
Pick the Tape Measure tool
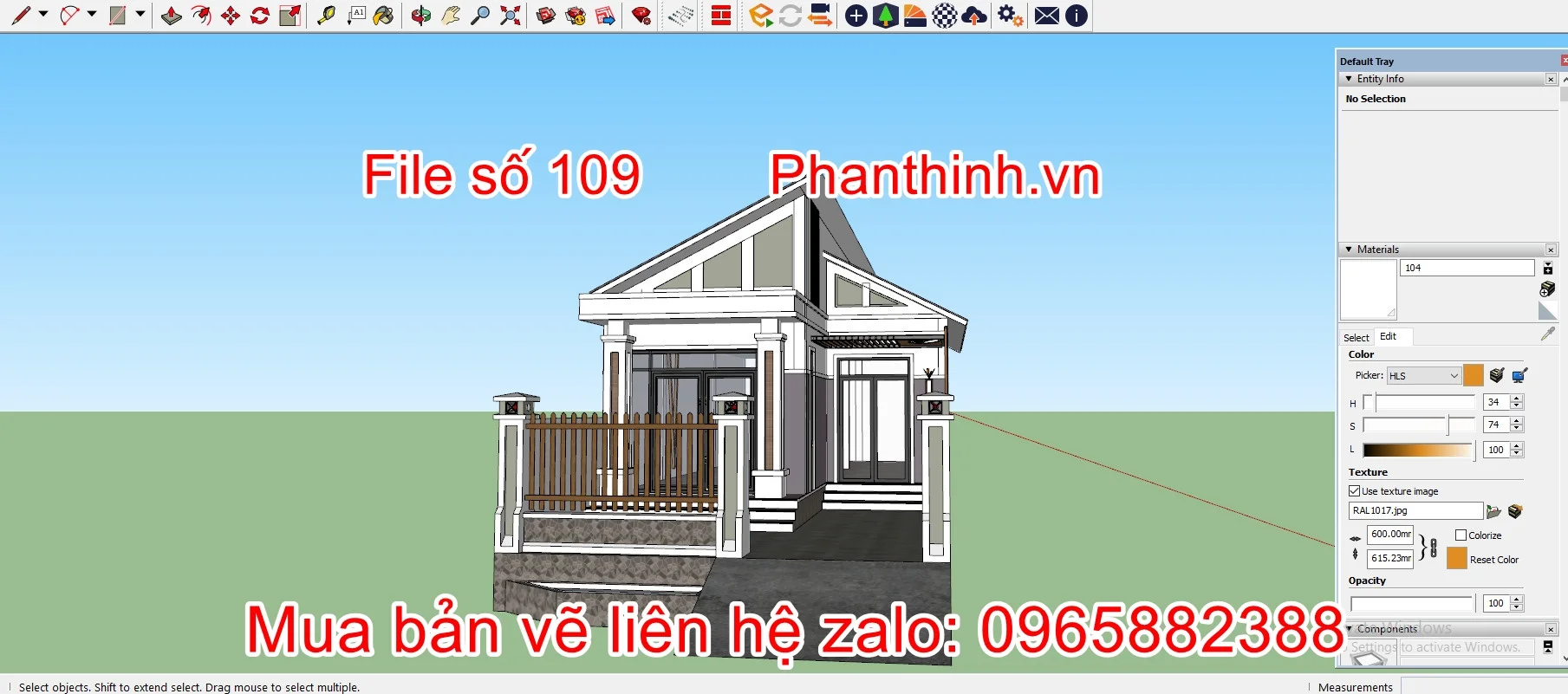[x=326, y=15]
